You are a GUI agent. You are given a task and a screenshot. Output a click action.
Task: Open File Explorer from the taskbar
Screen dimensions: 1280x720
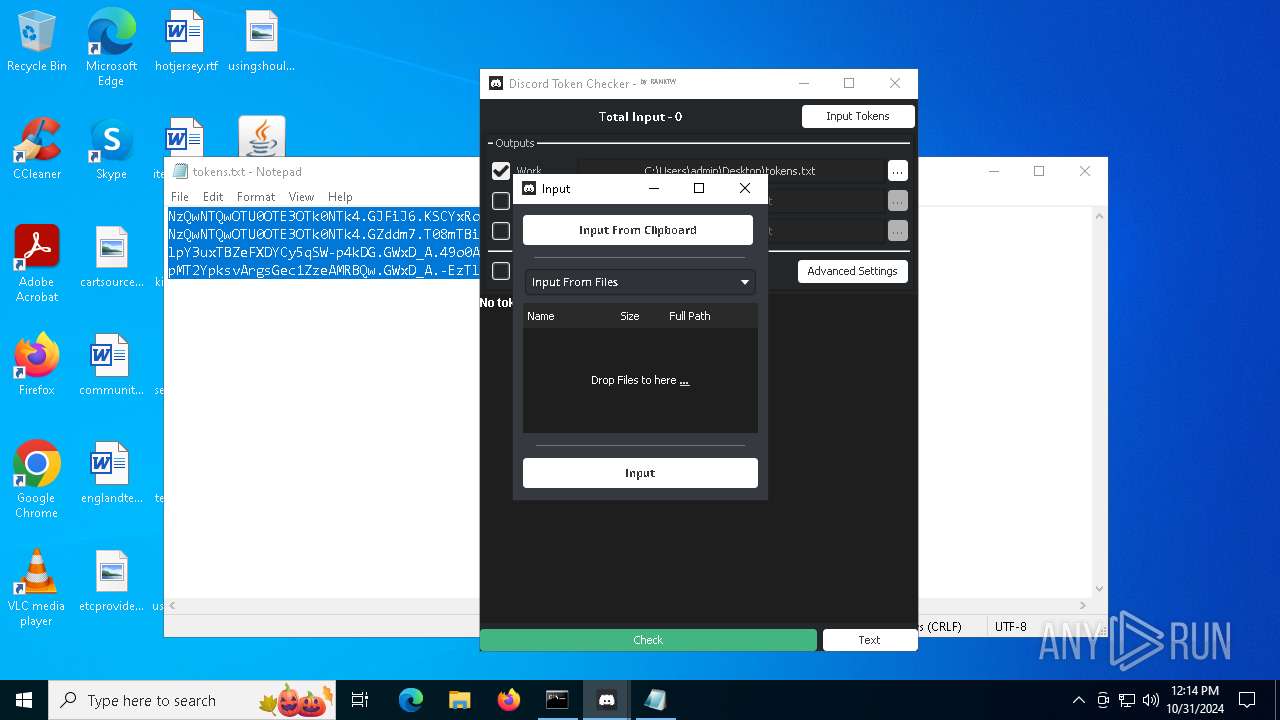[x=459, y=700]
